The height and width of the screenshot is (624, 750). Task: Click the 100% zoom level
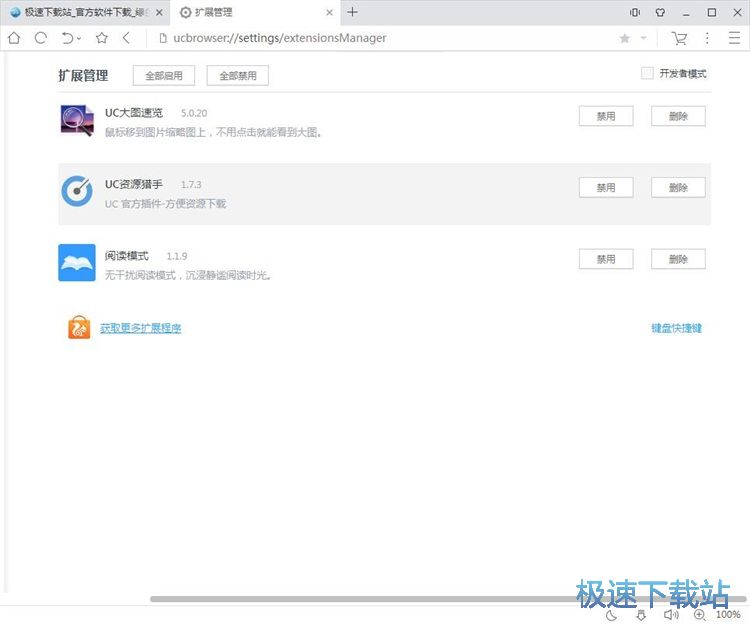[728, 614]
